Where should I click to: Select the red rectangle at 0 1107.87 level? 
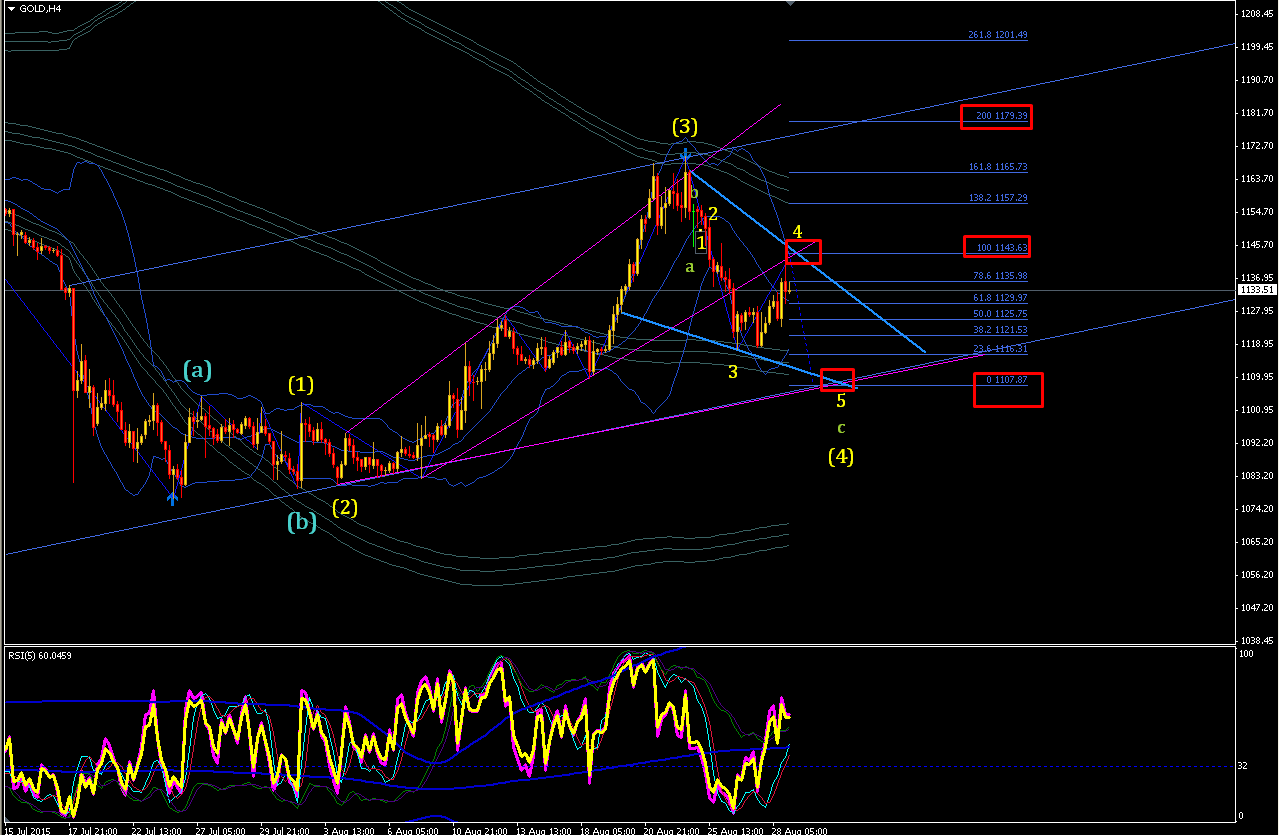1008,389
